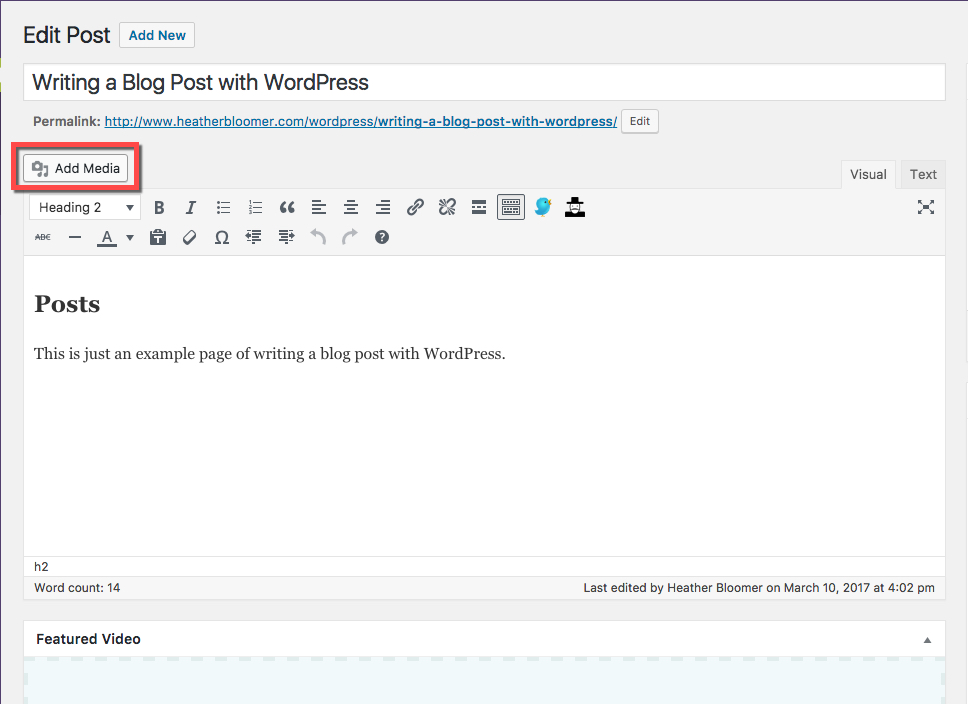This screenshot has height=704, width=968.
Task: Align text center
Action: 351,207
